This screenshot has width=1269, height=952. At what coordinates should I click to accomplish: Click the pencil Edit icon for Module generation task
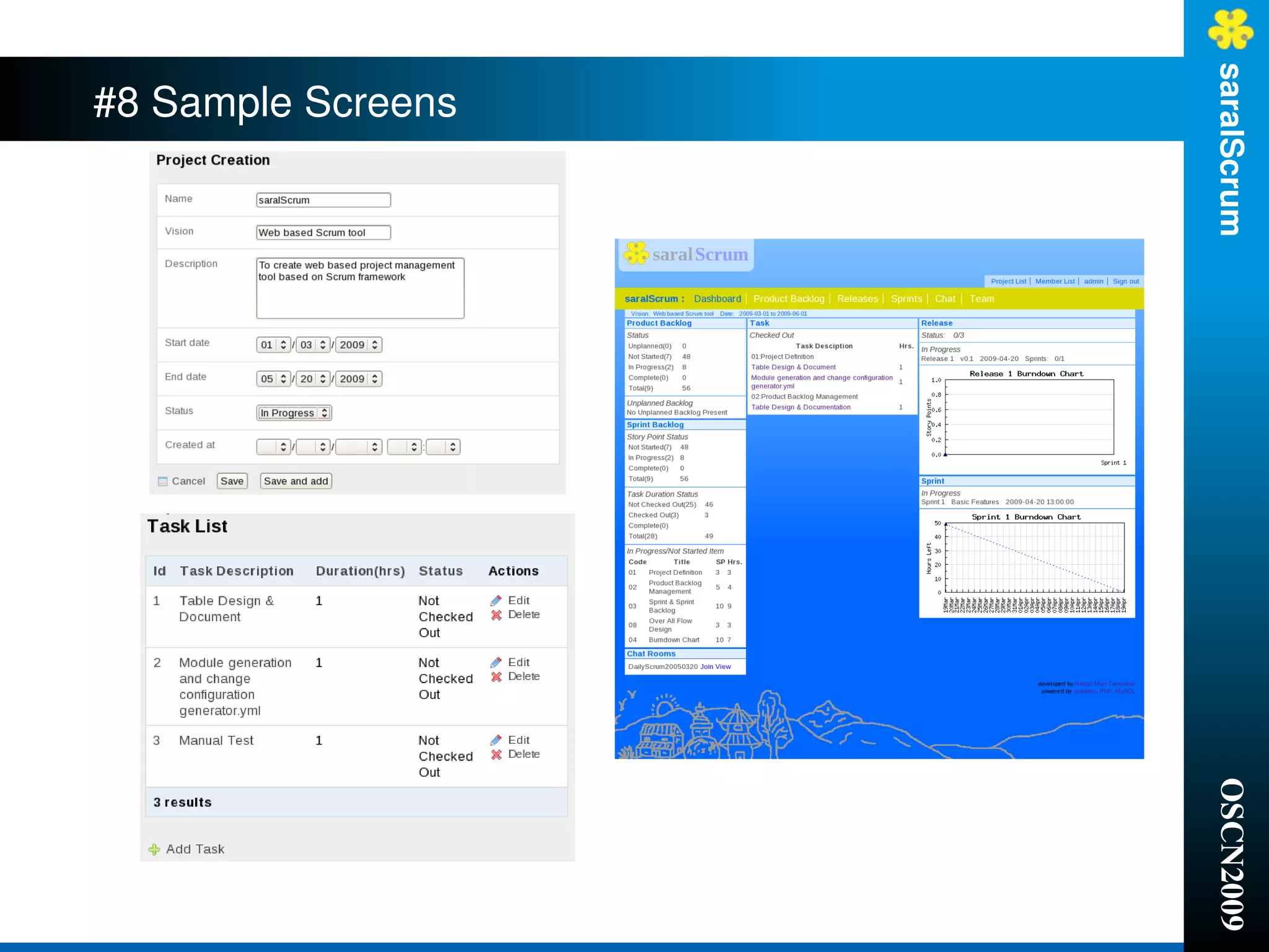pyautogui.click(x=496, y=663)
